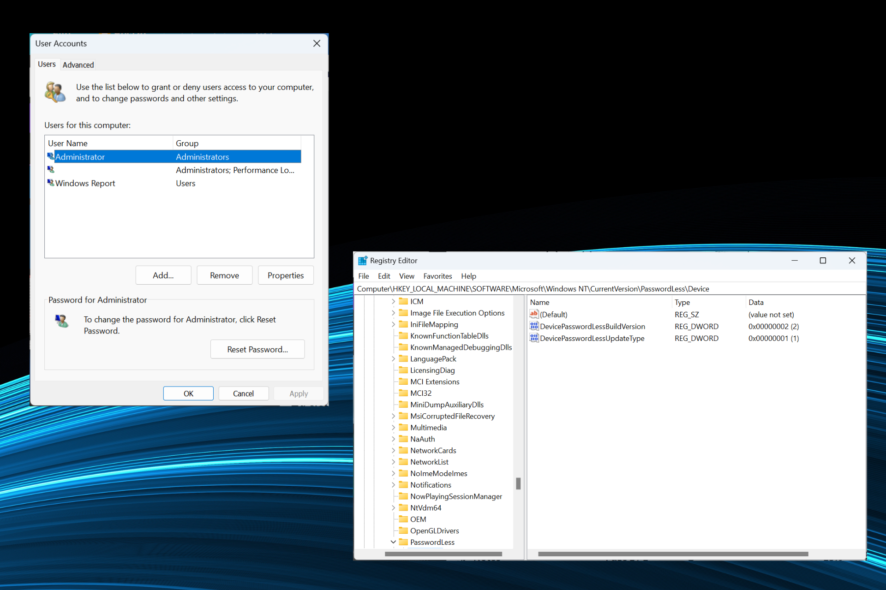Expand the ICM registry key
Screen dimensions: 886x590
(x=393, y=301)
